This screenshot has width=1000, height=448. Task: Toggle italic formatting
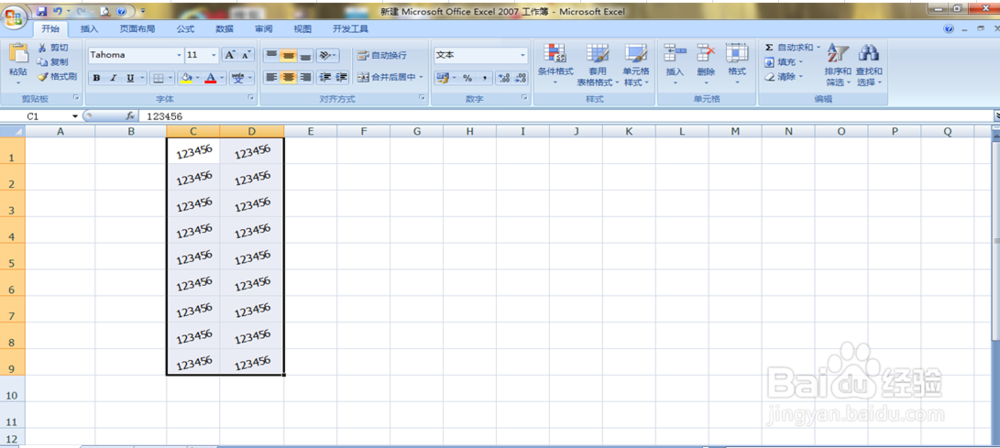coord(114,78)
